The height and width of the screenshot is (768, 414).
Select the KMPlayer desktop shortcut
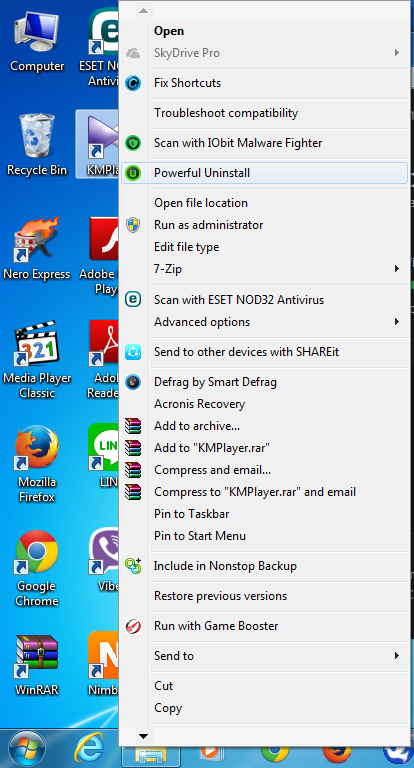(98, 144)
